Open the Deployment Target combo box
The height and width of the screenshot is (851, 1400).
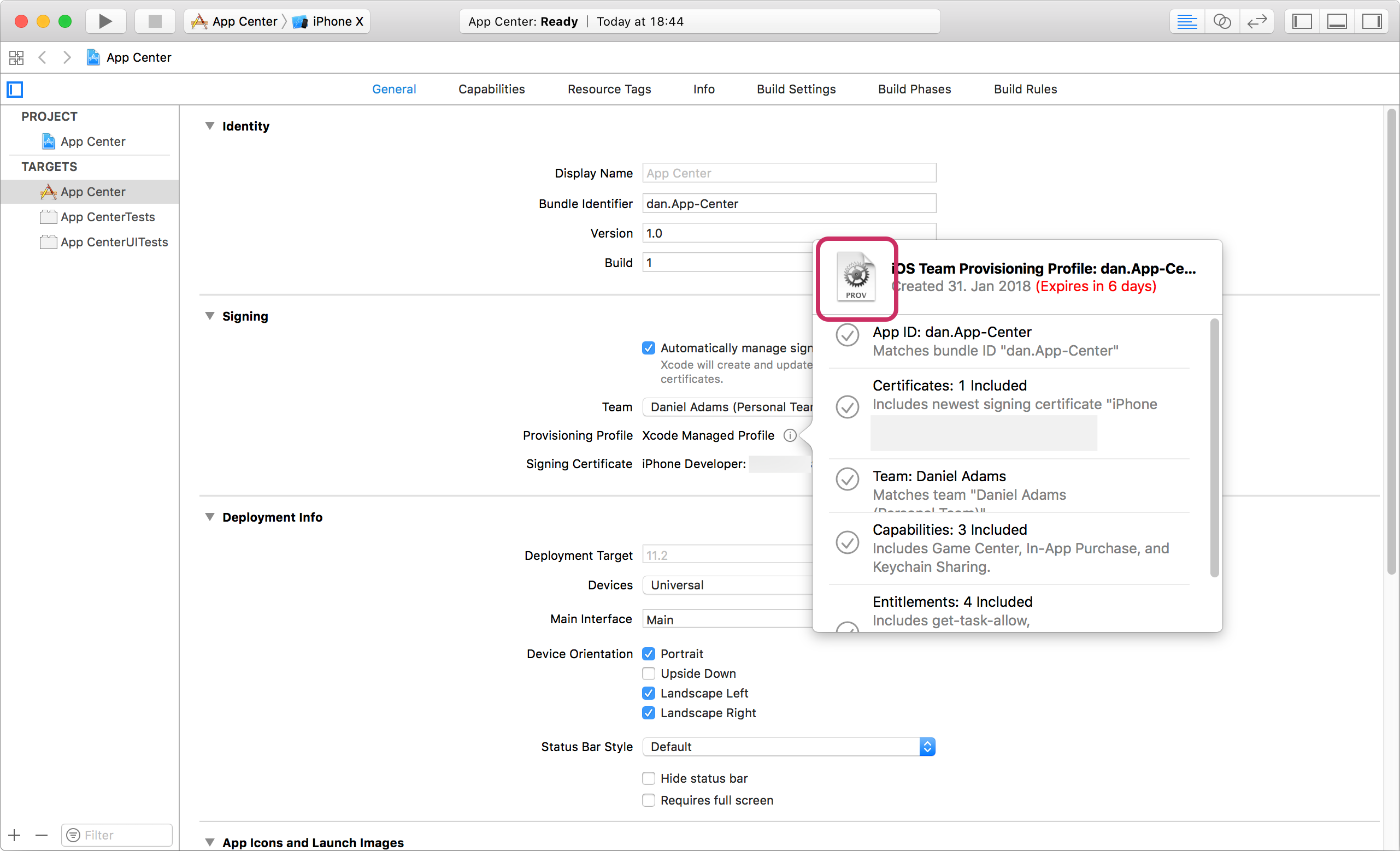point(728,555)
